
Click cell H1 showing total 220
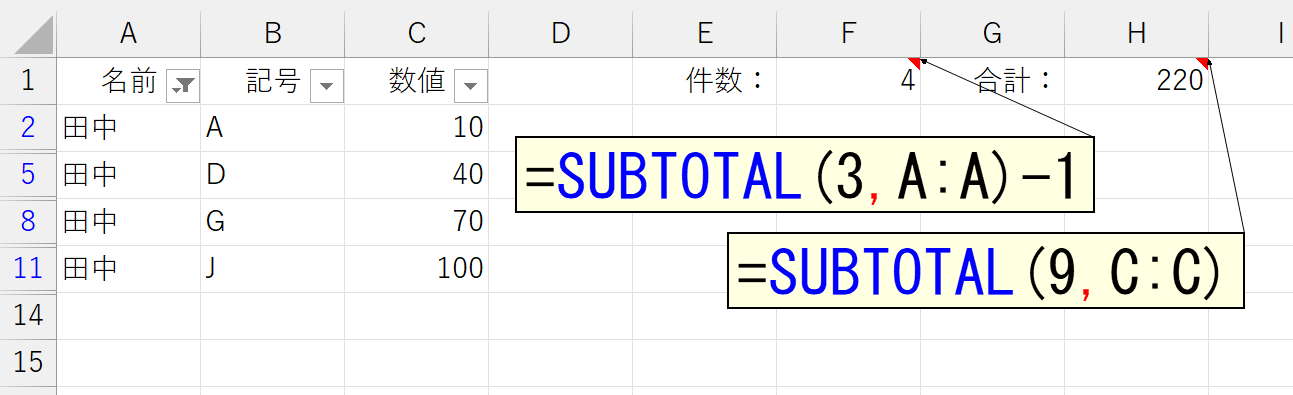click(x=1136, y=81)
